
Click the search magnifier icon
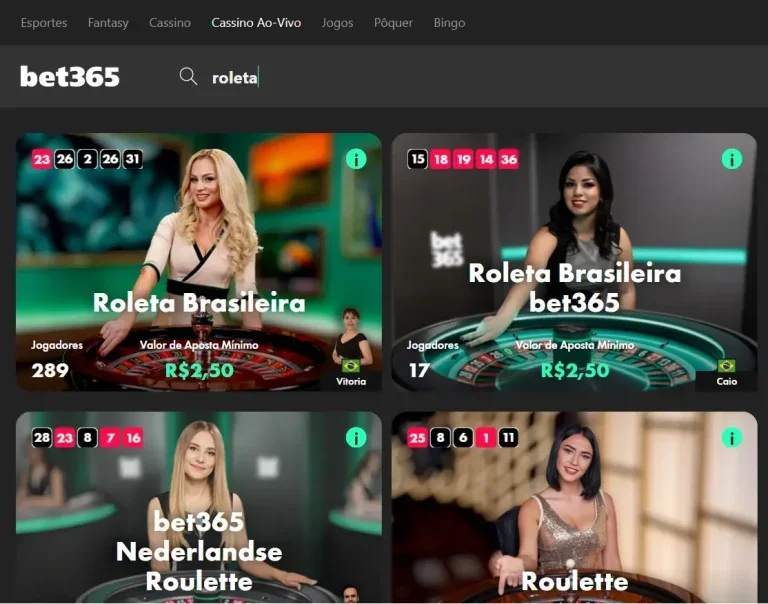[x=188, y=76]
